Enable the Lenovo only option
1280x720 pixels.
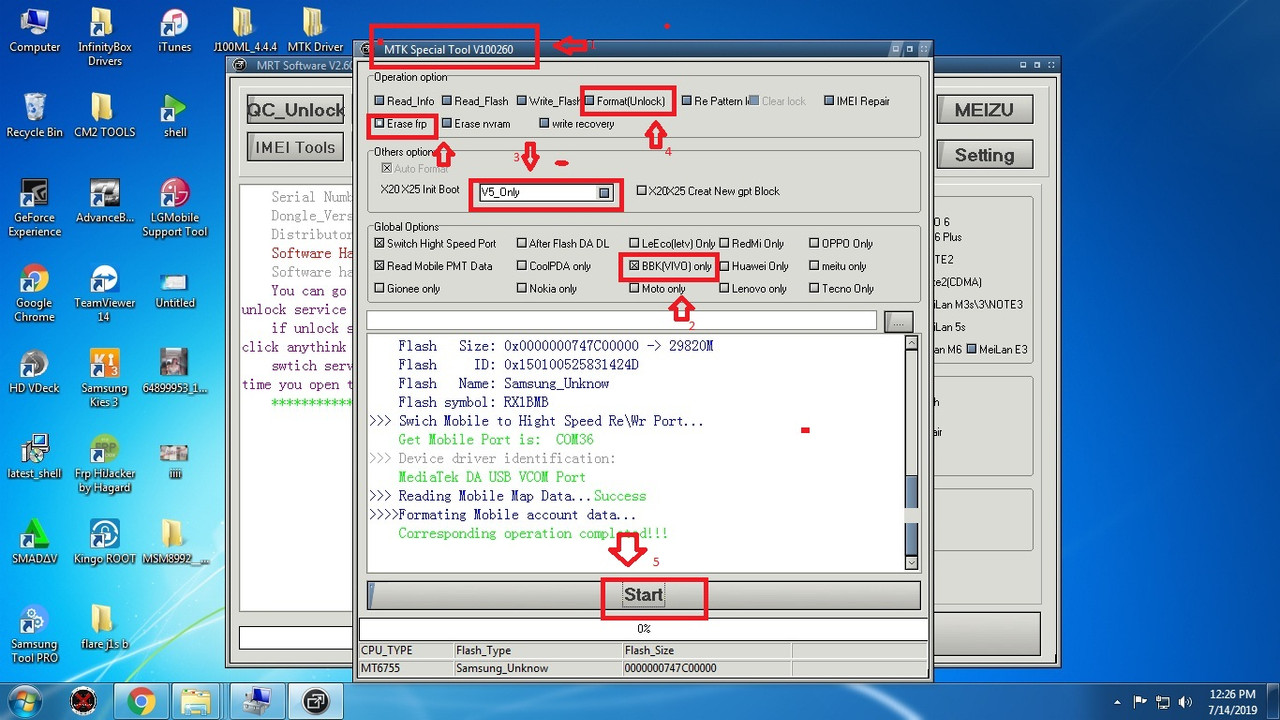(x=724, y=289)
